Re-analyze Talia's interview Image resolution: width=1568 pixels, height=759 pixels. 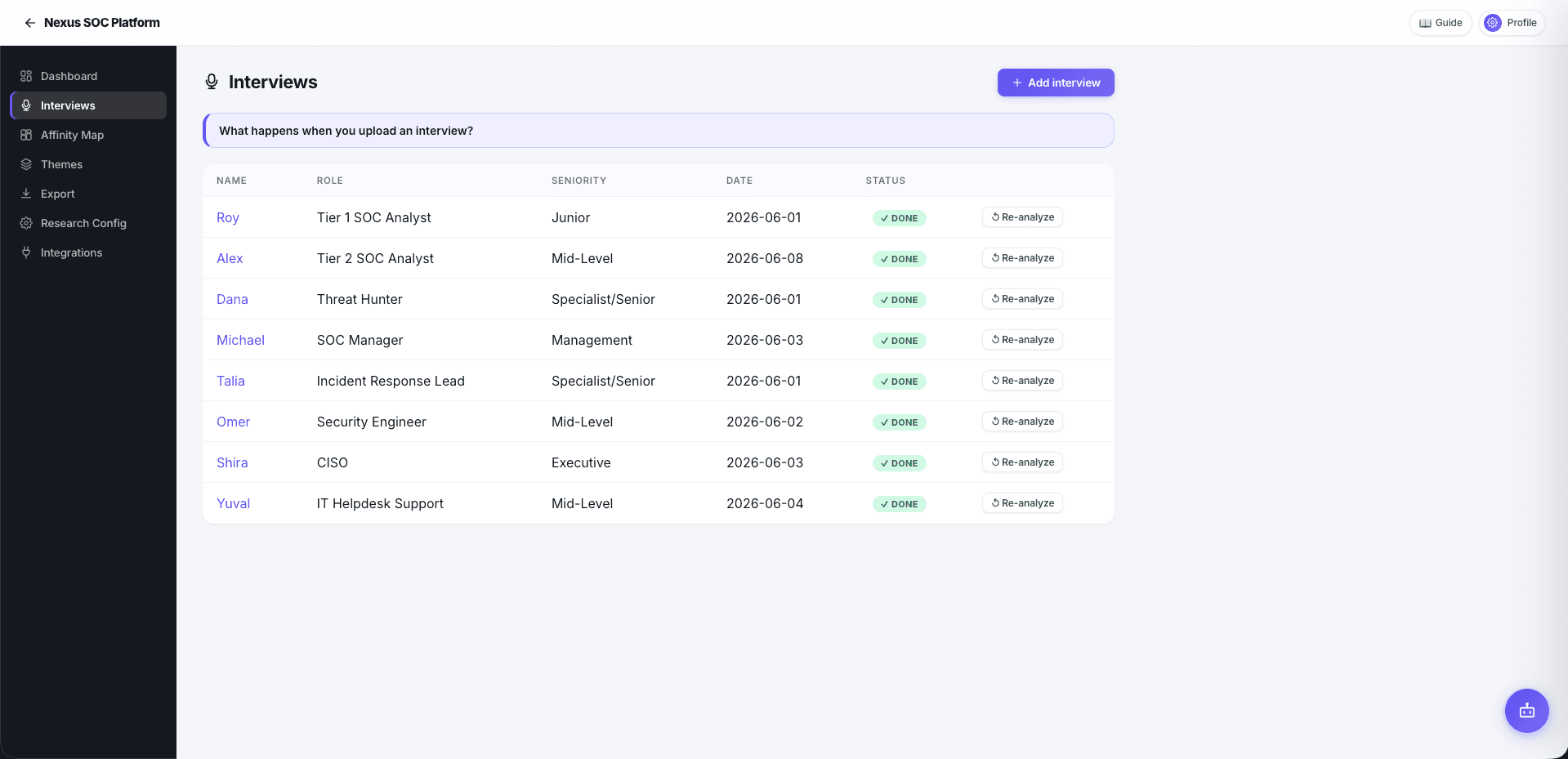(x=1022, y=381)
